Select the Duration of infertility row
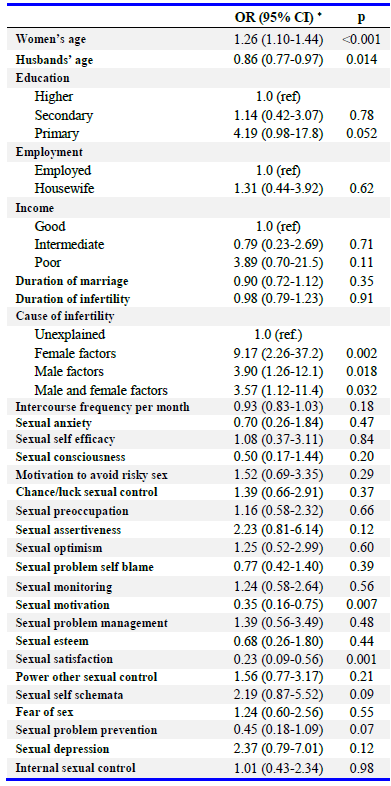The height and width of the screenshot is (786, 391). (196, 299)
